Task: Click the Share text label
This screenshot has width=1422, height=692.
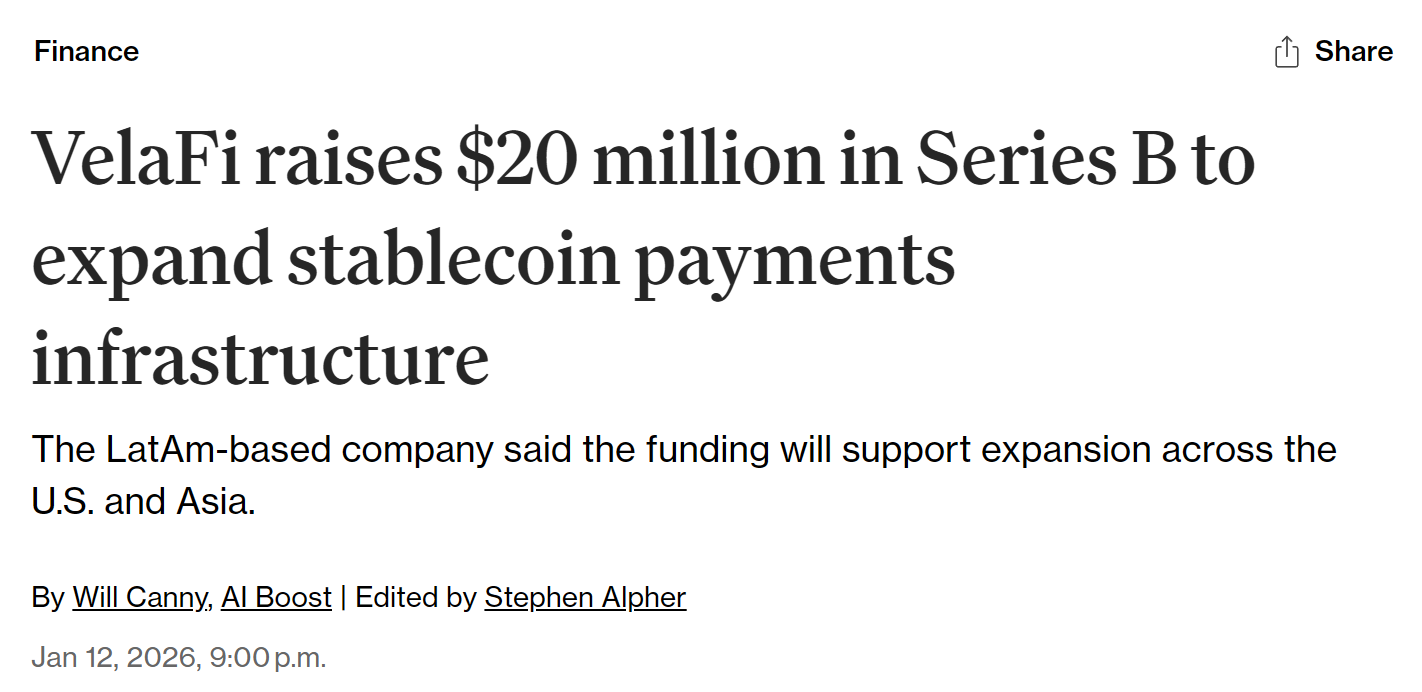Action: click(1353, 52)
